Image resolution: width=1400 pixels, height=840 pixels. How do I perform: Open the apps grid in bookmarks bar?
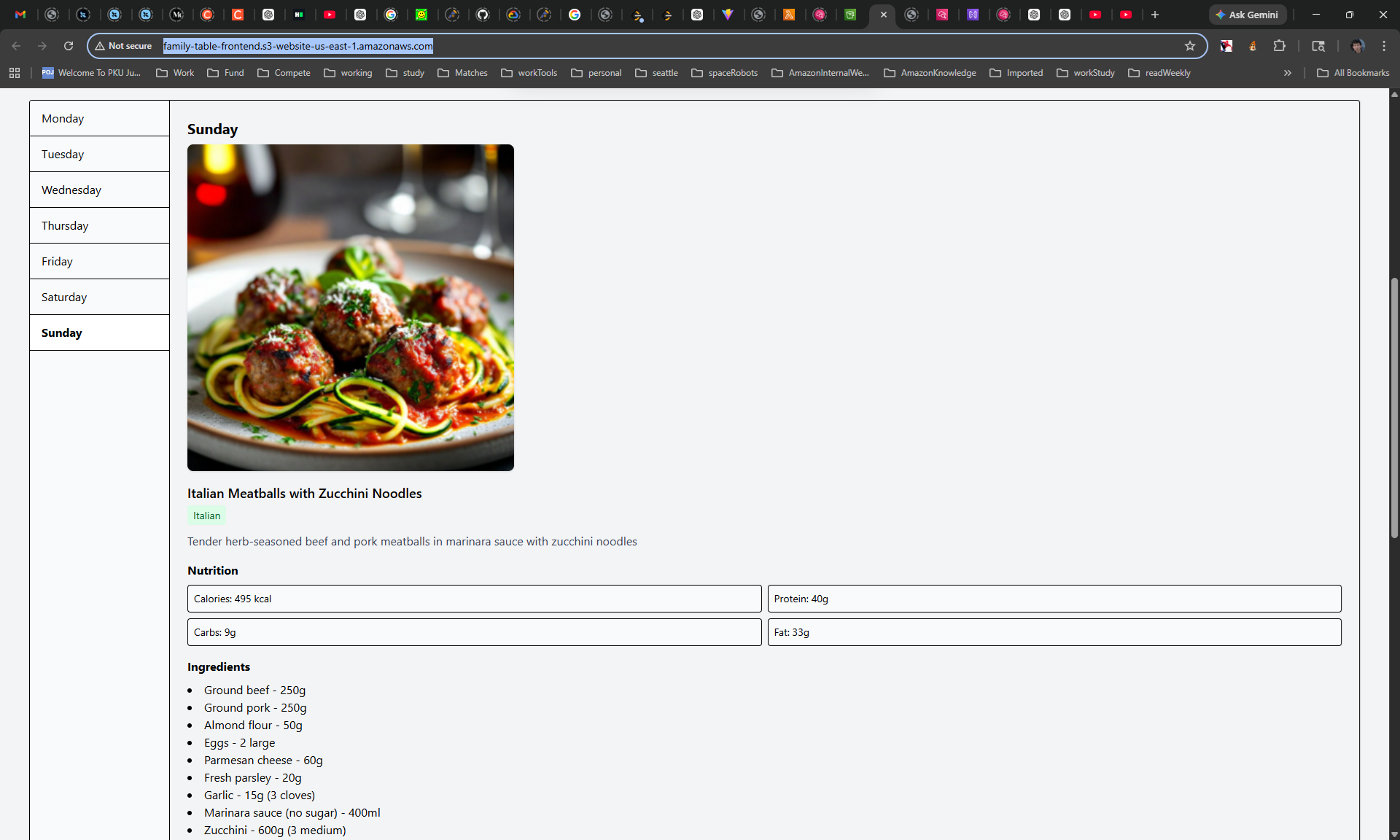pos(15,73)
